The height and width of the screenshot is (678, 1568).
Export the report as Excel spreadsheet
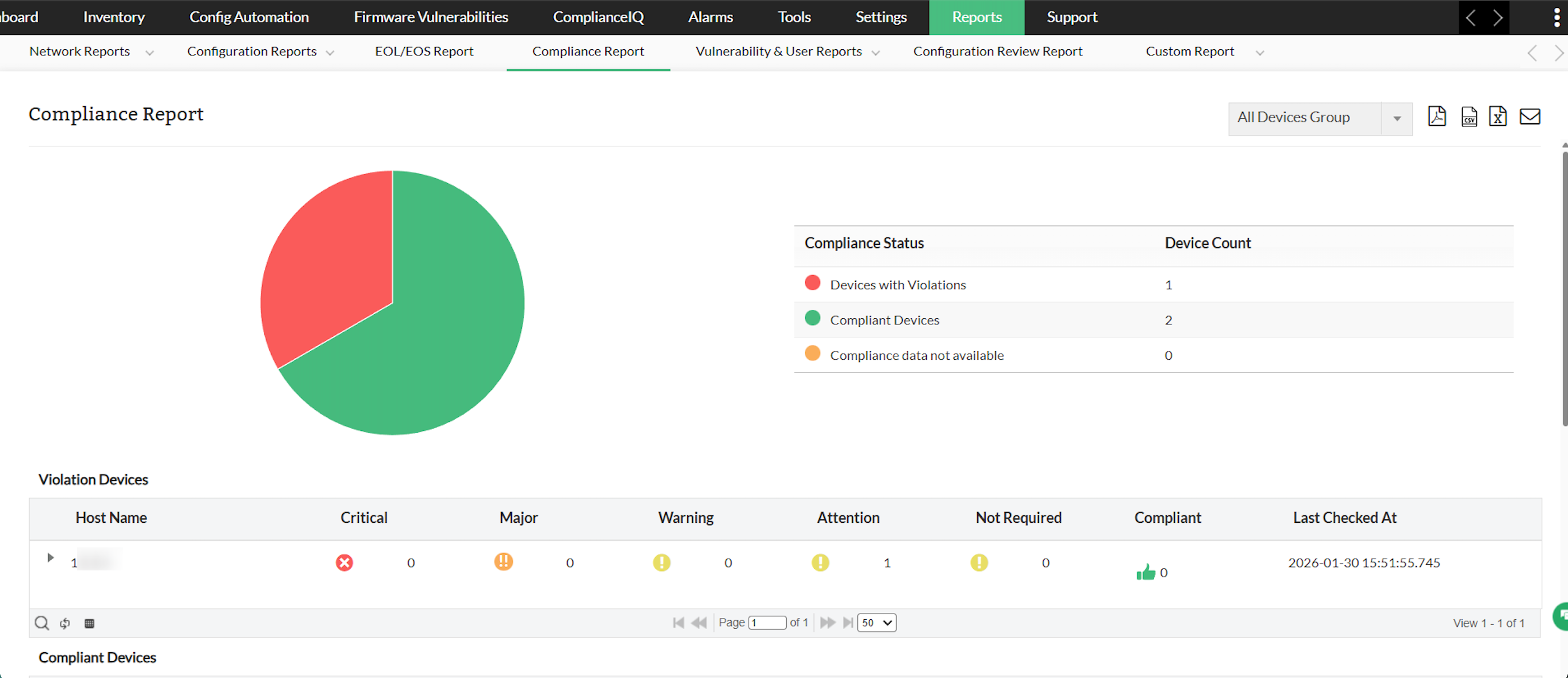click(x=1497, y=117)
